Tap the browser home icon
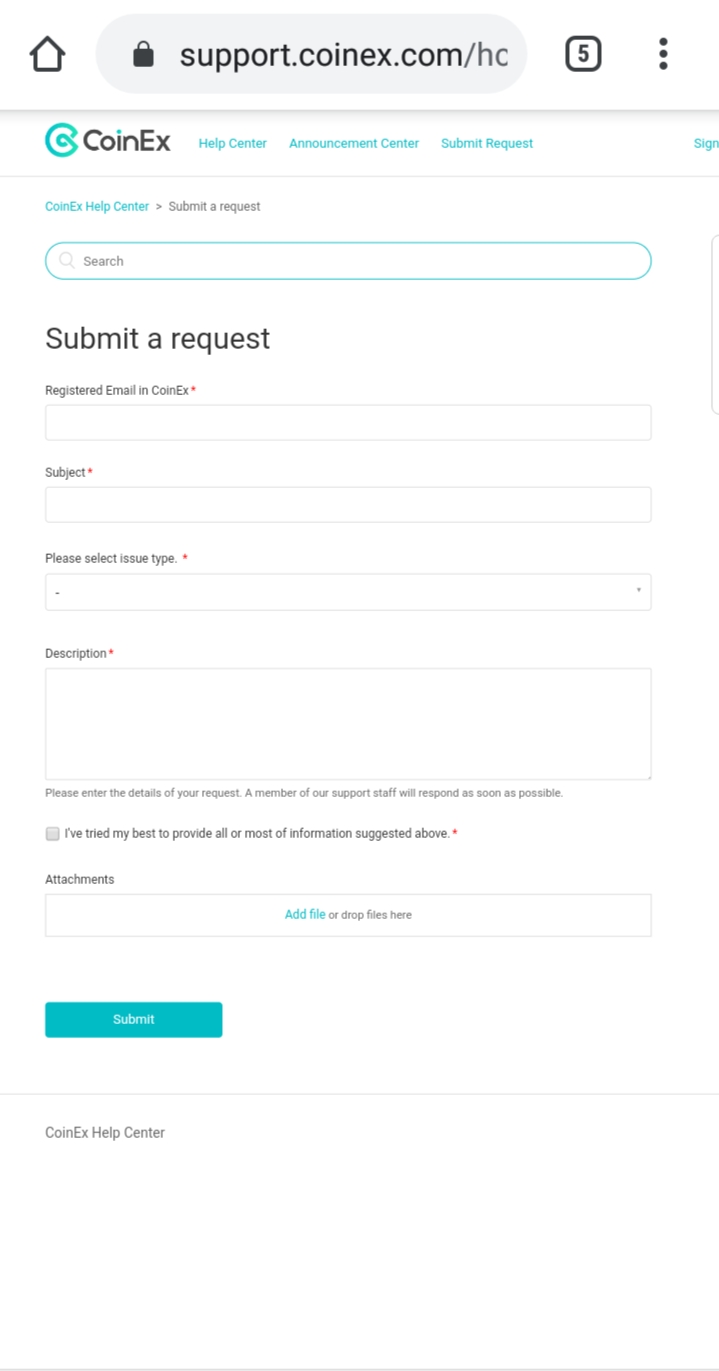Viewport: 719px width, 1371px height. point(47,54)
